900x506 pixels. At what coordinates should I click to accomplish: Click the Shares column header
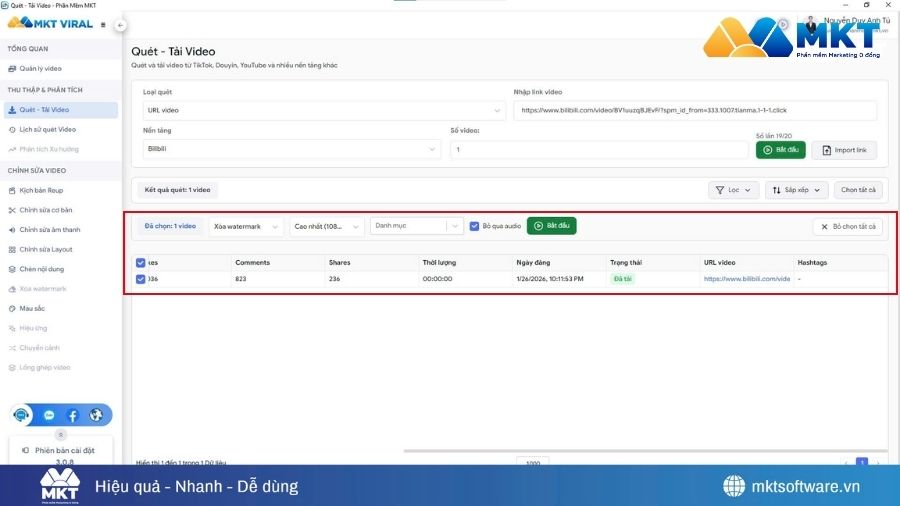tap(339, 263)
